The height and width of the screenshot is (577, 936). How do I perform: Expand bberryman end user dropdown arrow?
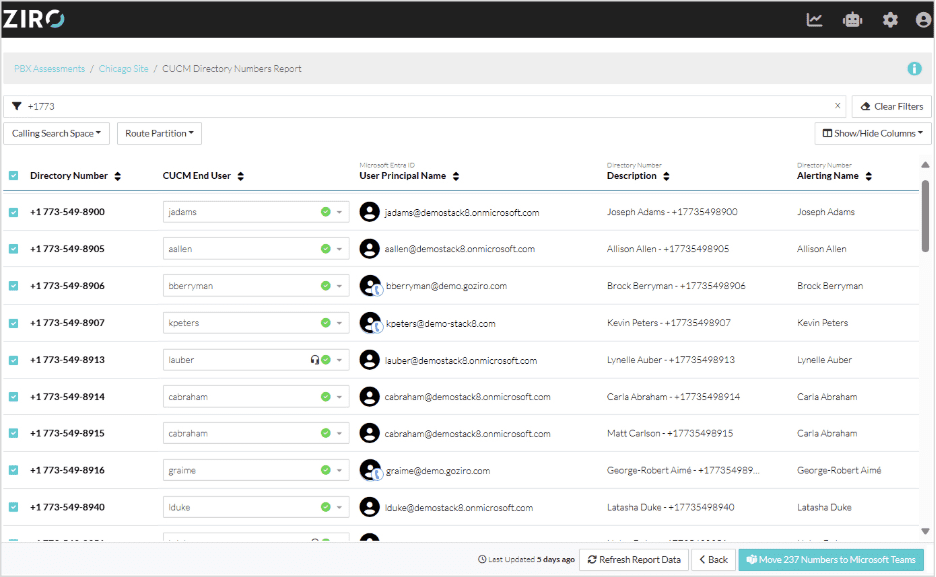[339, 286]
